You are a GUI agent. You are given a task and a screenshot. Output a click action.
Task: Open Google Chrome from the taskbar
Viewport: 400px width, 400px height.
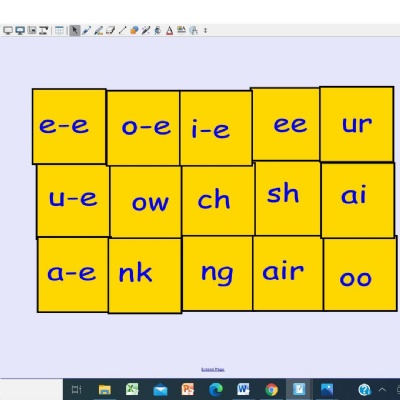272,389
